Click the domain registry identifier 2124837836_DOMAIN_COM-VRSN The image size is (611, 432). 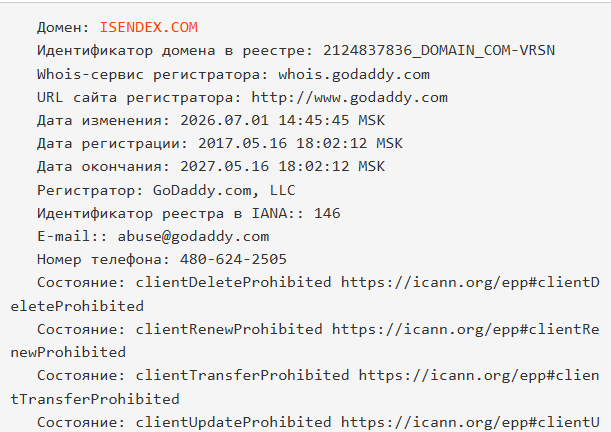pos(439,51)
